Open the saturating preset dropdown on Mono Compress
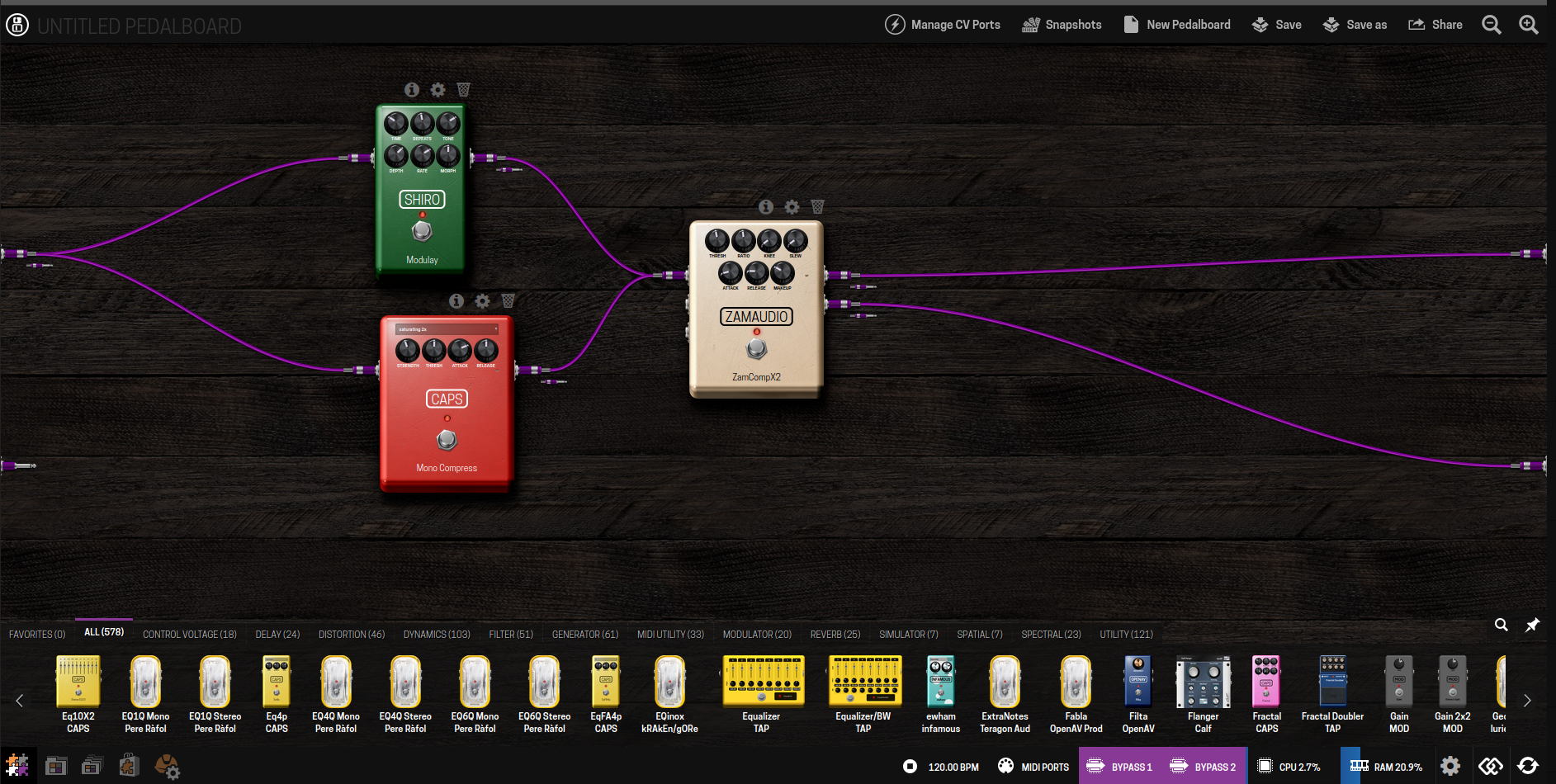The width and height of the screenshot is (1556, 784). [447, 329]
